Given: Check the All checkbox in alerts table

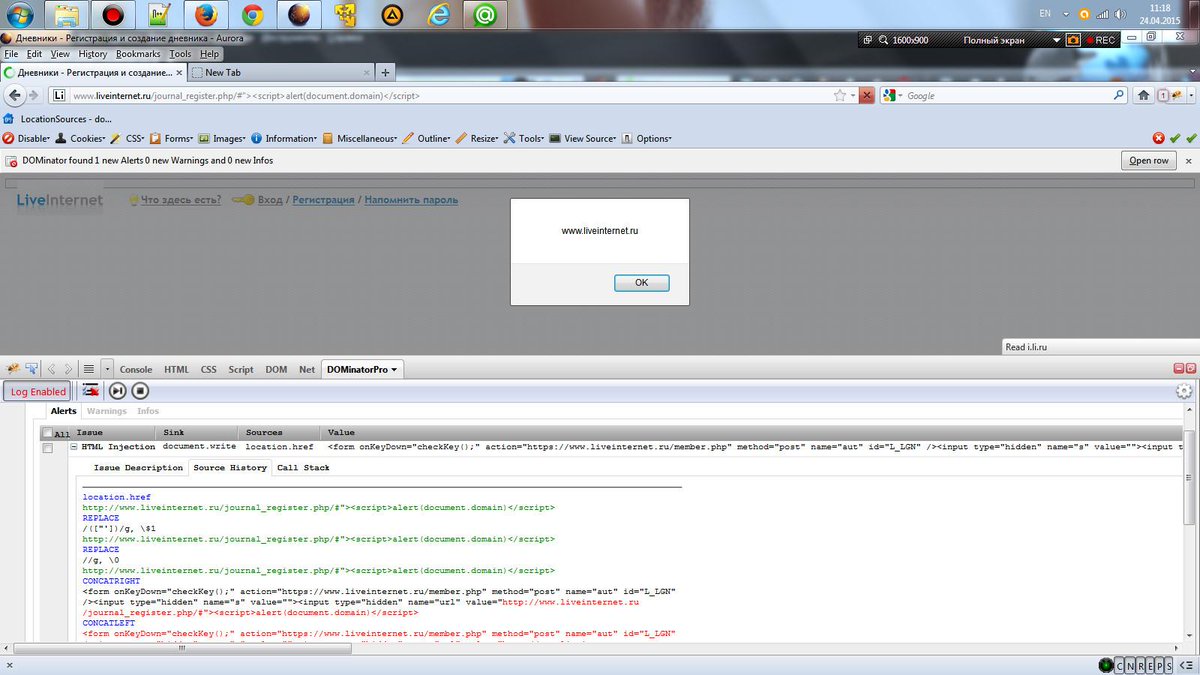Looking at the screenshot, I should click(47, 433).
